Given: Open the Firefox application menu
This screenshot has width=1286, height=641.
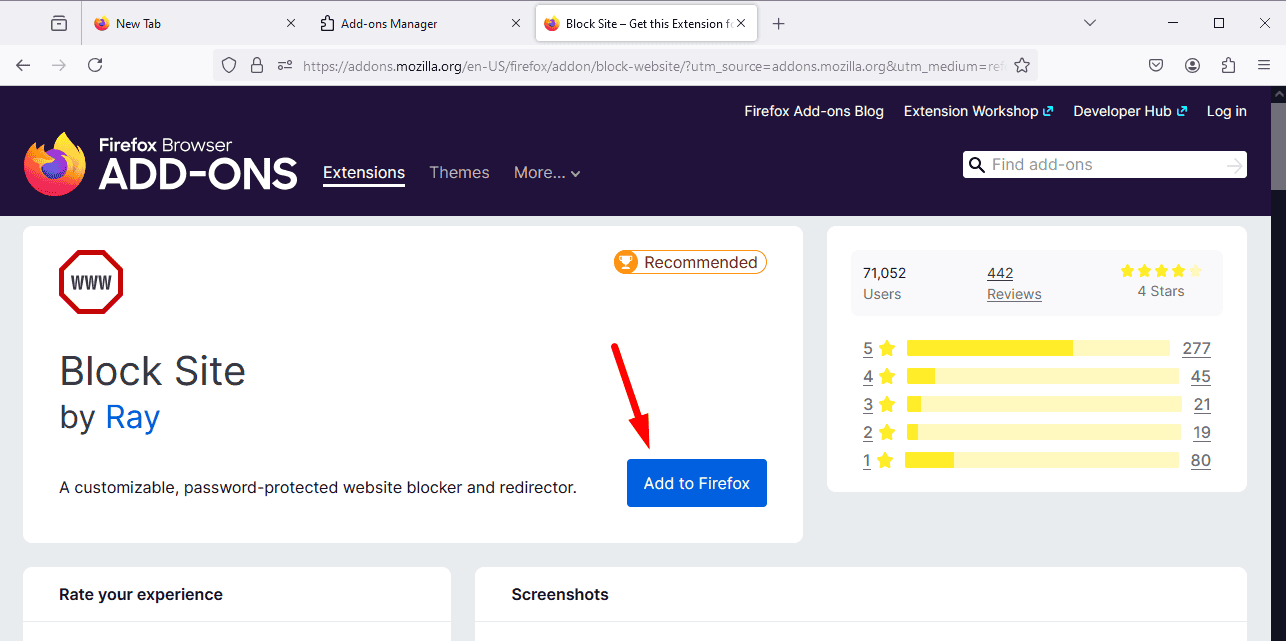Looking at the screenshot, I should click(1264, 65).
